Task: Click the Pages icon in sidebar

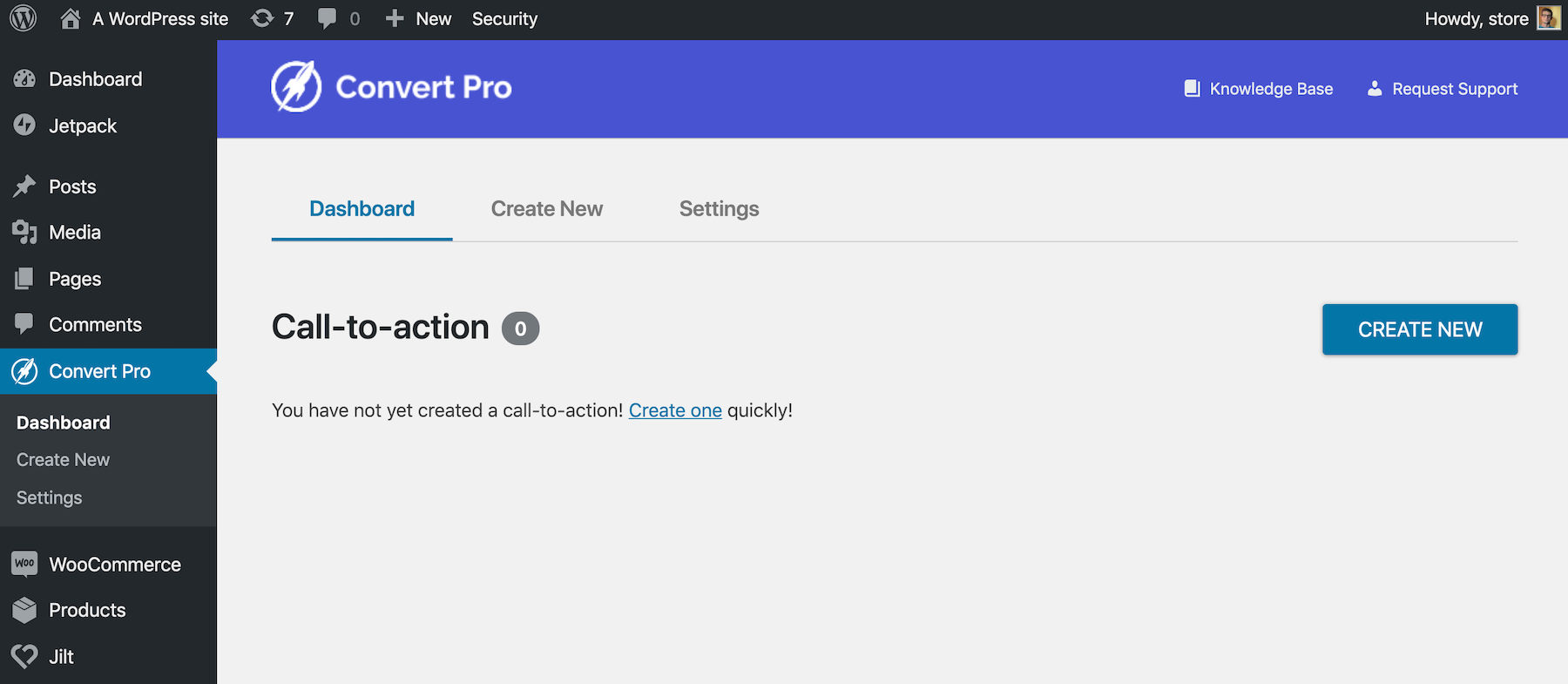Action: [x=24, y=279]
